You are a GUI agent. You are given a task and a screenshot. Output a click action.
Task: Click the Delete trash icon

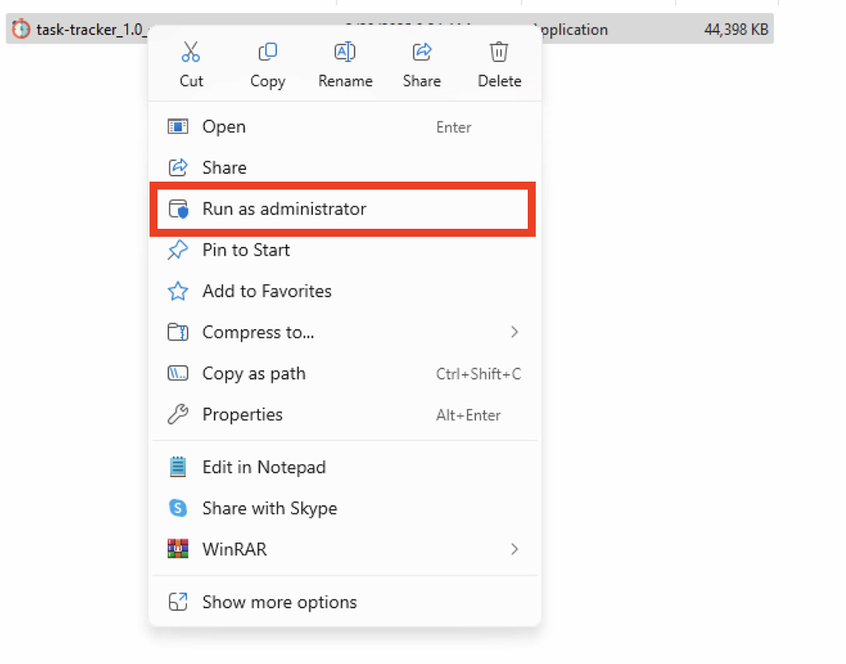click(499, 52)
